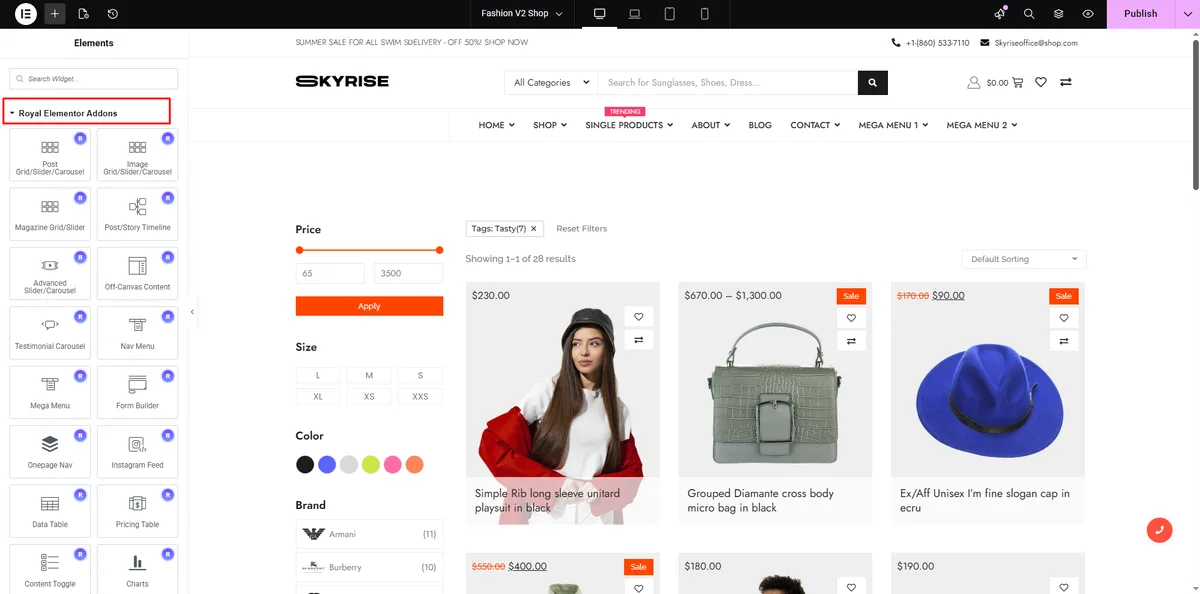Screen dimensions: 1200x594
Task: Open the Finder search icon
Action: point(1029,14)
